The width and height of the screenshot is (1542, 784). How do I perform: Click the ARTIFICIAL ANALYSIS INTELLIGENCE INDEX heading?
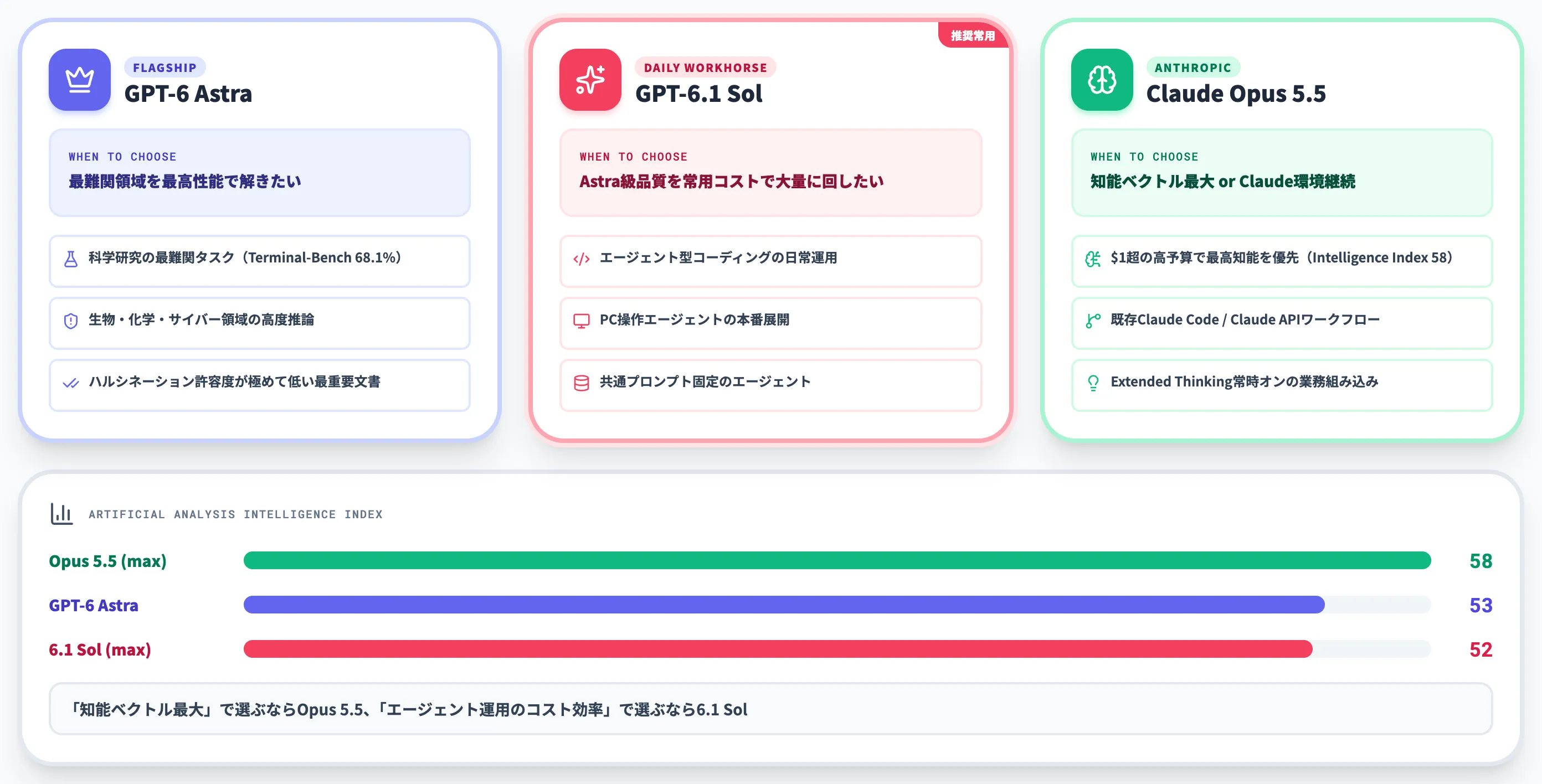click(235, 514)
